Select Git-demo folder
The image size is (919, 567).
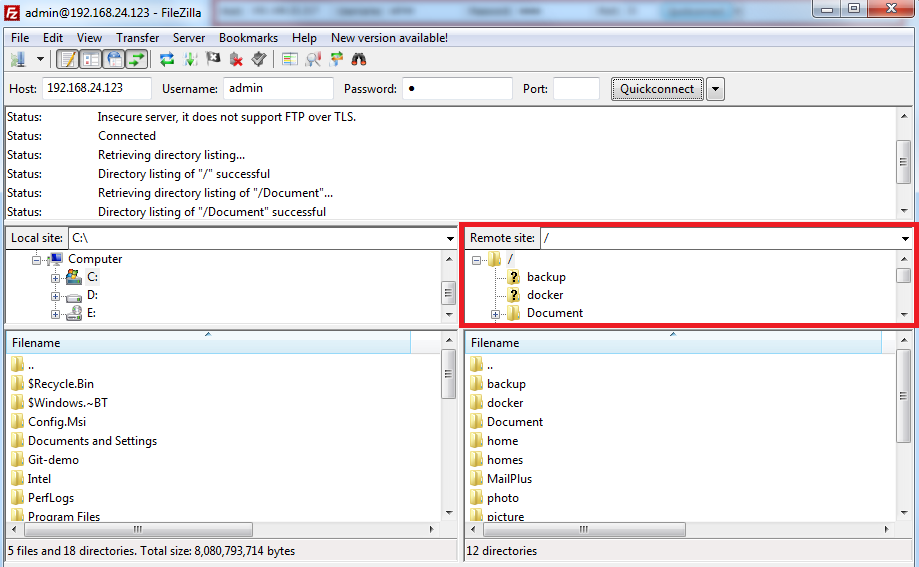(x=53, y=460)
